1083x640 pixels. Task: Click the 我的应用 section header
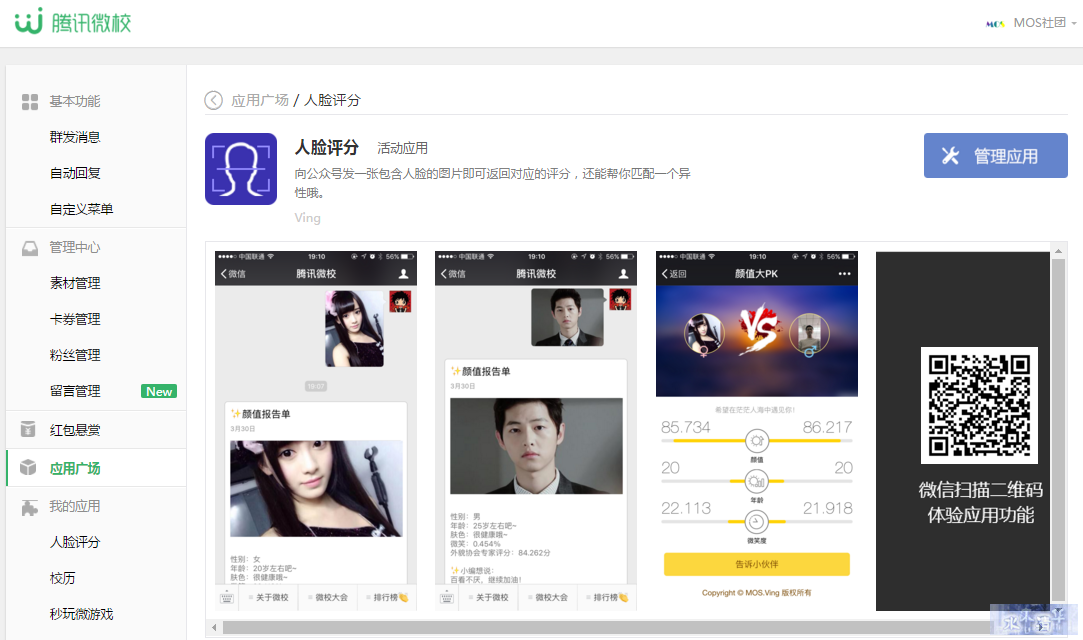point(75,506)
